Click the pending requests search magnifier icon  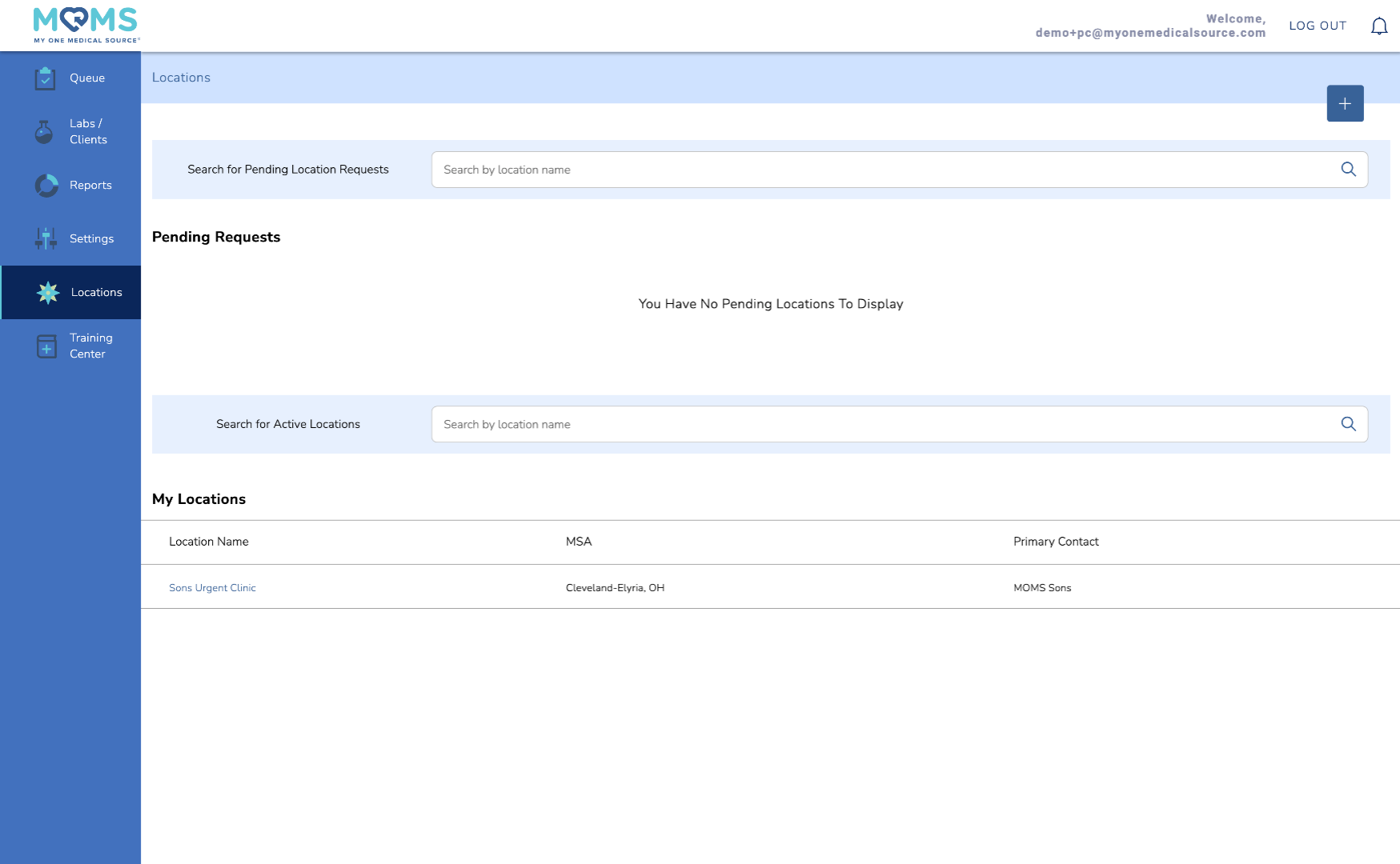click(1348, 170)
